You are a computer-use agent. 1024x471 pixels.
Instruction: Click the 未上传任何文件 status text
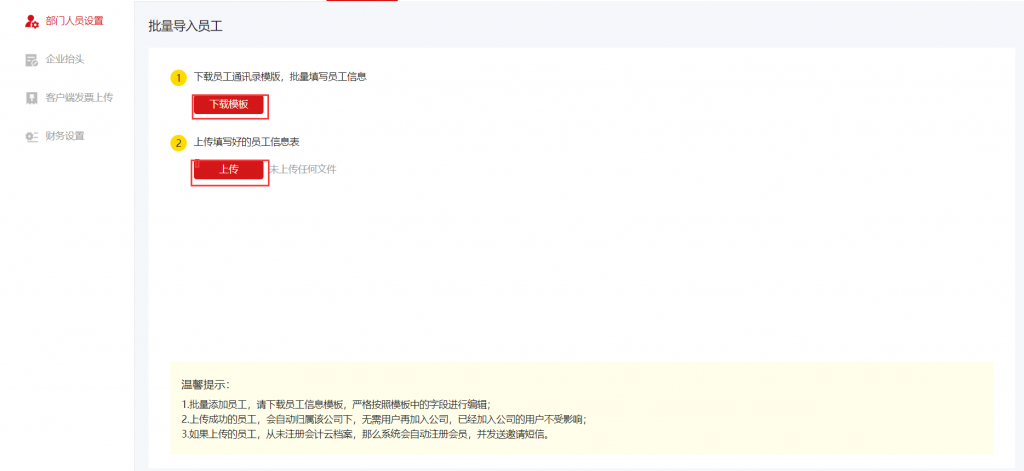[x=302, y=170]
